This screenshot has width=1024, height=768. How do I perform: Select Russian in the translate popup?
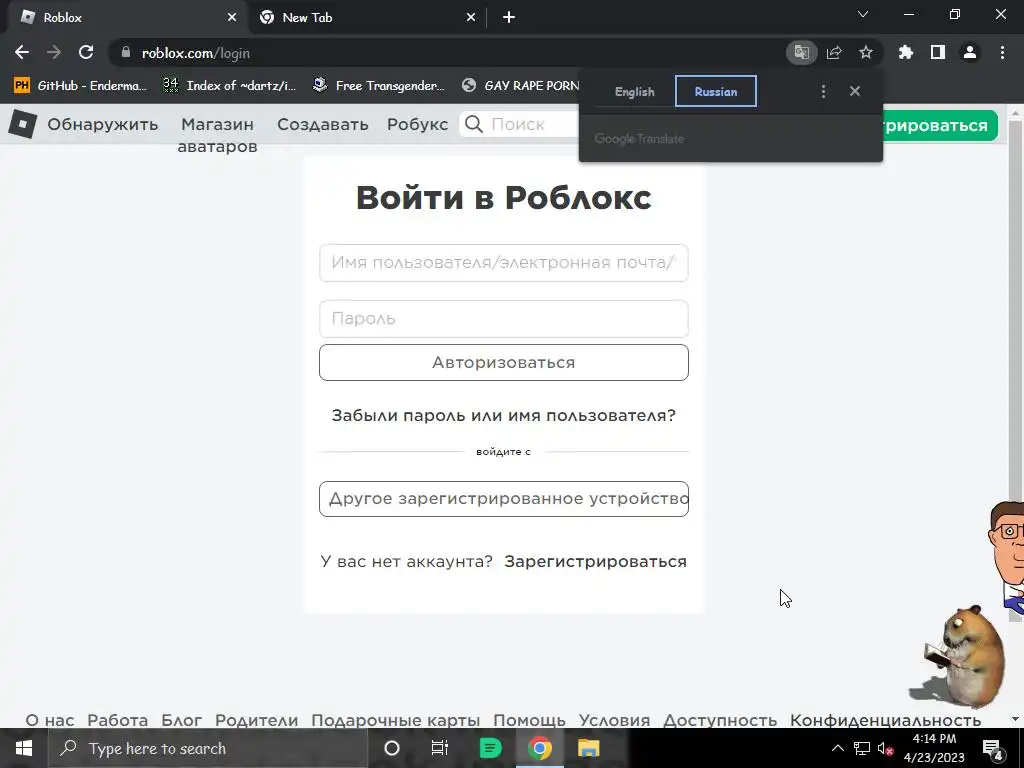[716, 91]
